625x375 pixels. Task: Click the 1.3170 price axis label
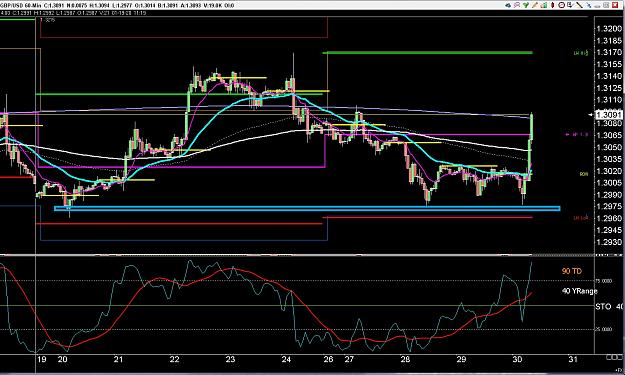point(609,52)
